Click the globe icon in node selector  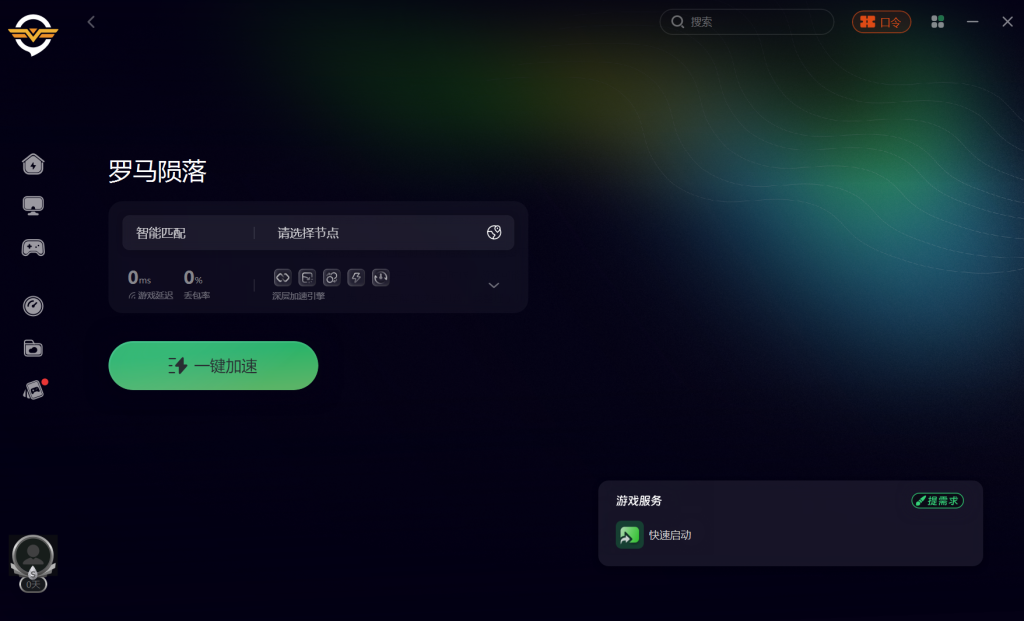494,232
